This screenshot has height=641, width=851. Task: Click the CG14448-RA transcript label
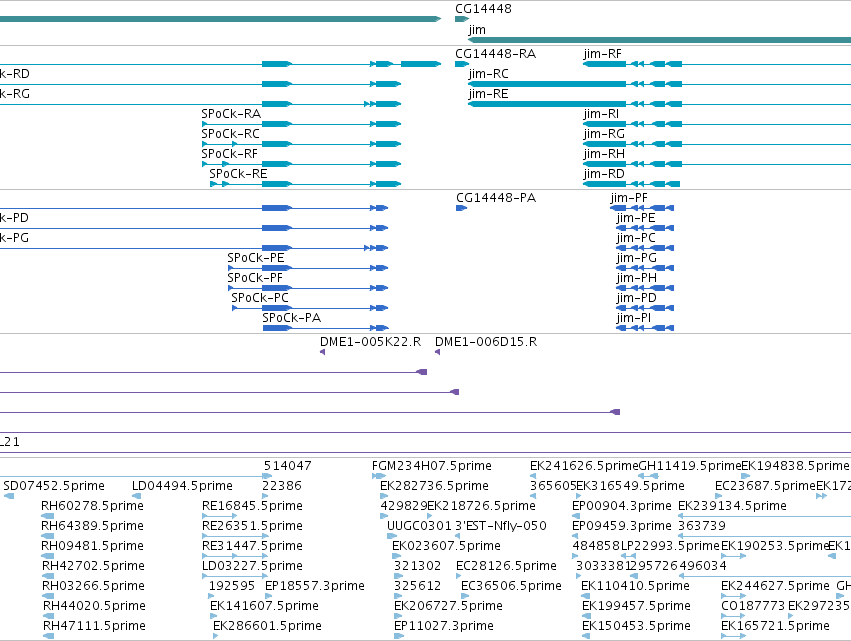(x=496, y=54)
